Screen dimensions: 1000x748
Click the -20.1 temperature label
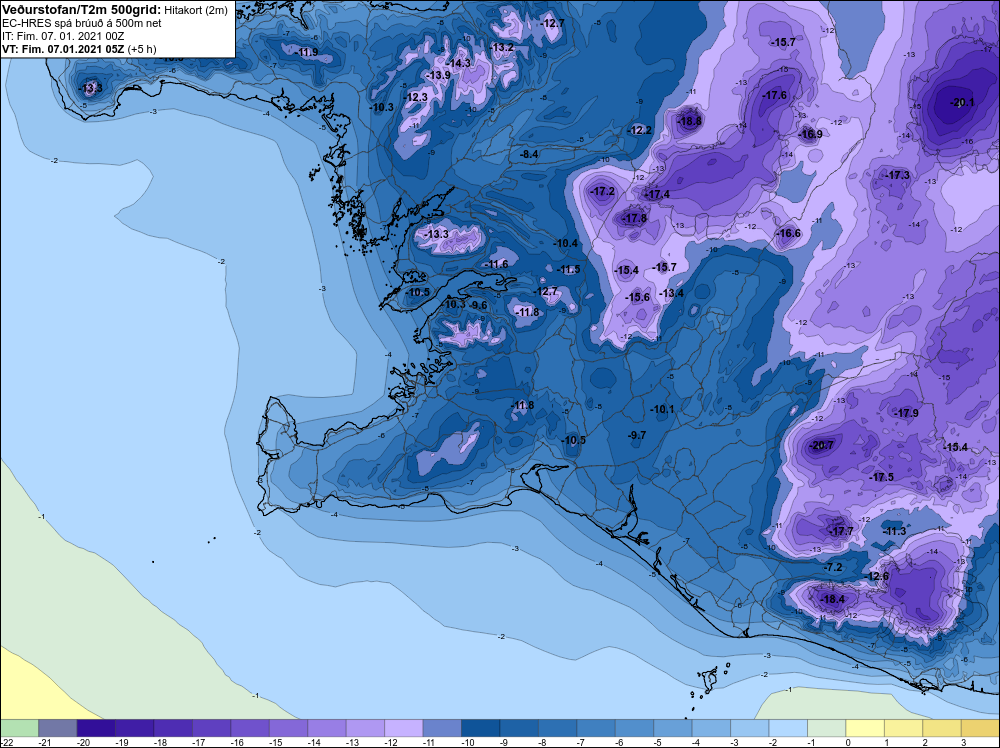962,102
